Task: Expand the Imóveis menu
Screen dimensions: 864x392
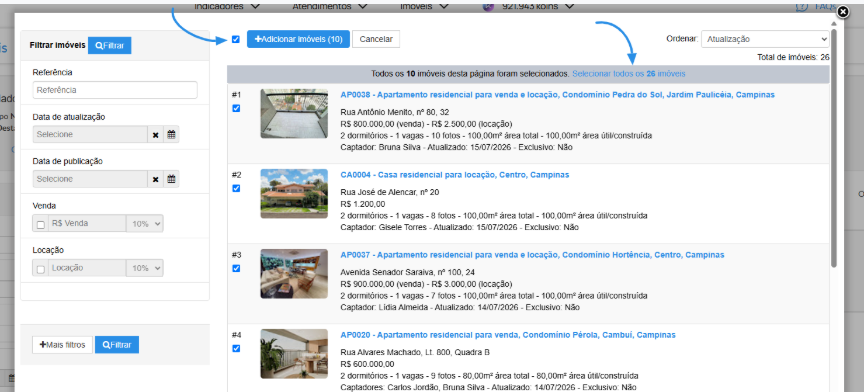Action: [424, 6]
